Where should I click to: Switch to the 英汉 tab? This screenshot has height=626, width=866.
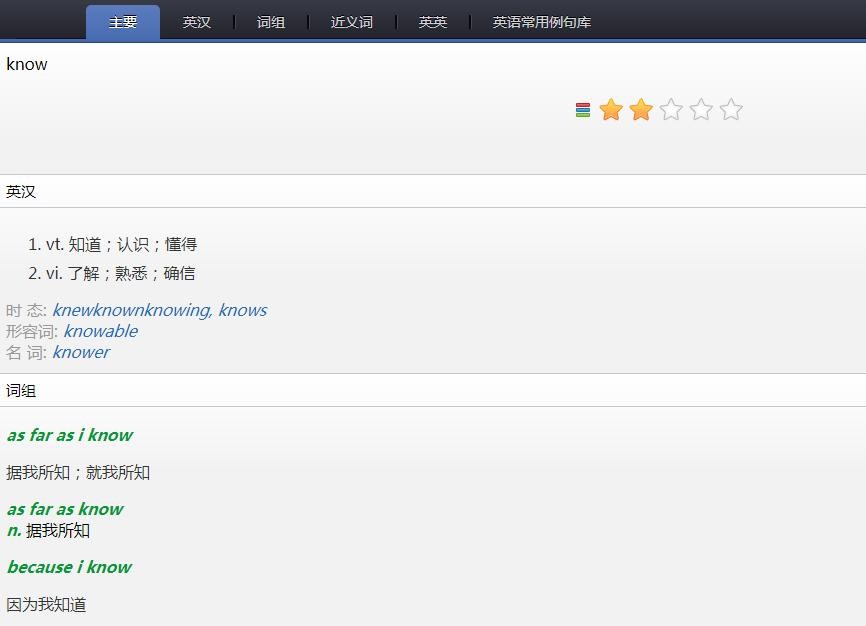pyautogui.click(x=197, y=22)
